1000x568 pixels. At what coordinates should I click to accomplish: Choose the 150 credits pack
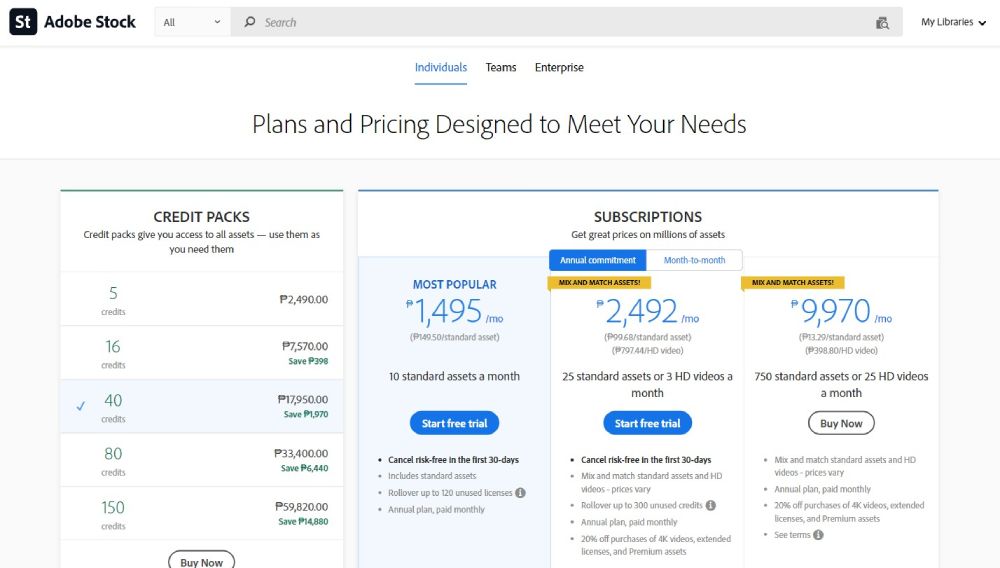point(201,514)
